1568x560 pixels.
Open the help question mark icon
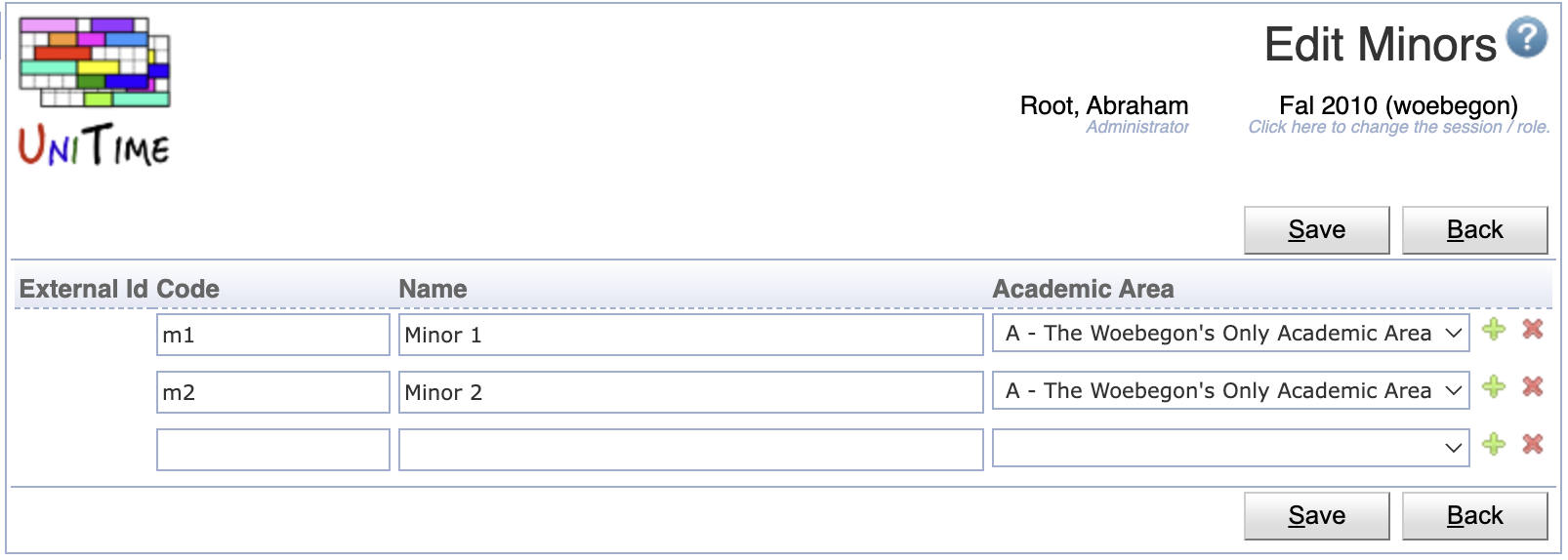1526,38
